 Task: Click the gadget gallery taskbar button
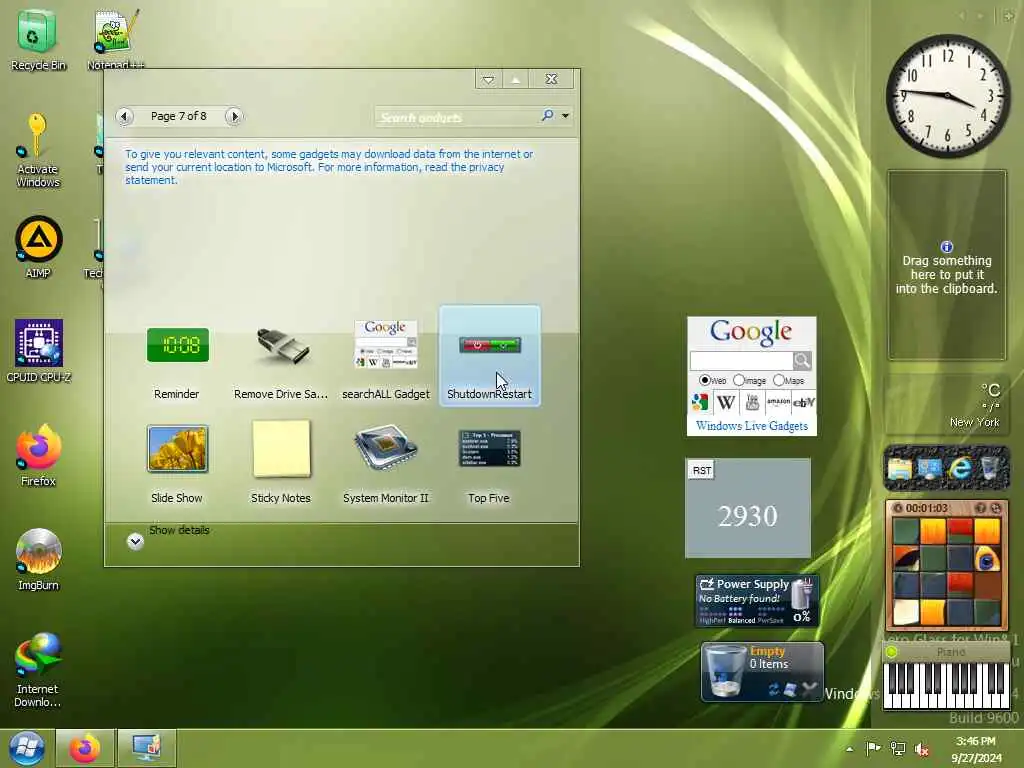click(146, 748)
